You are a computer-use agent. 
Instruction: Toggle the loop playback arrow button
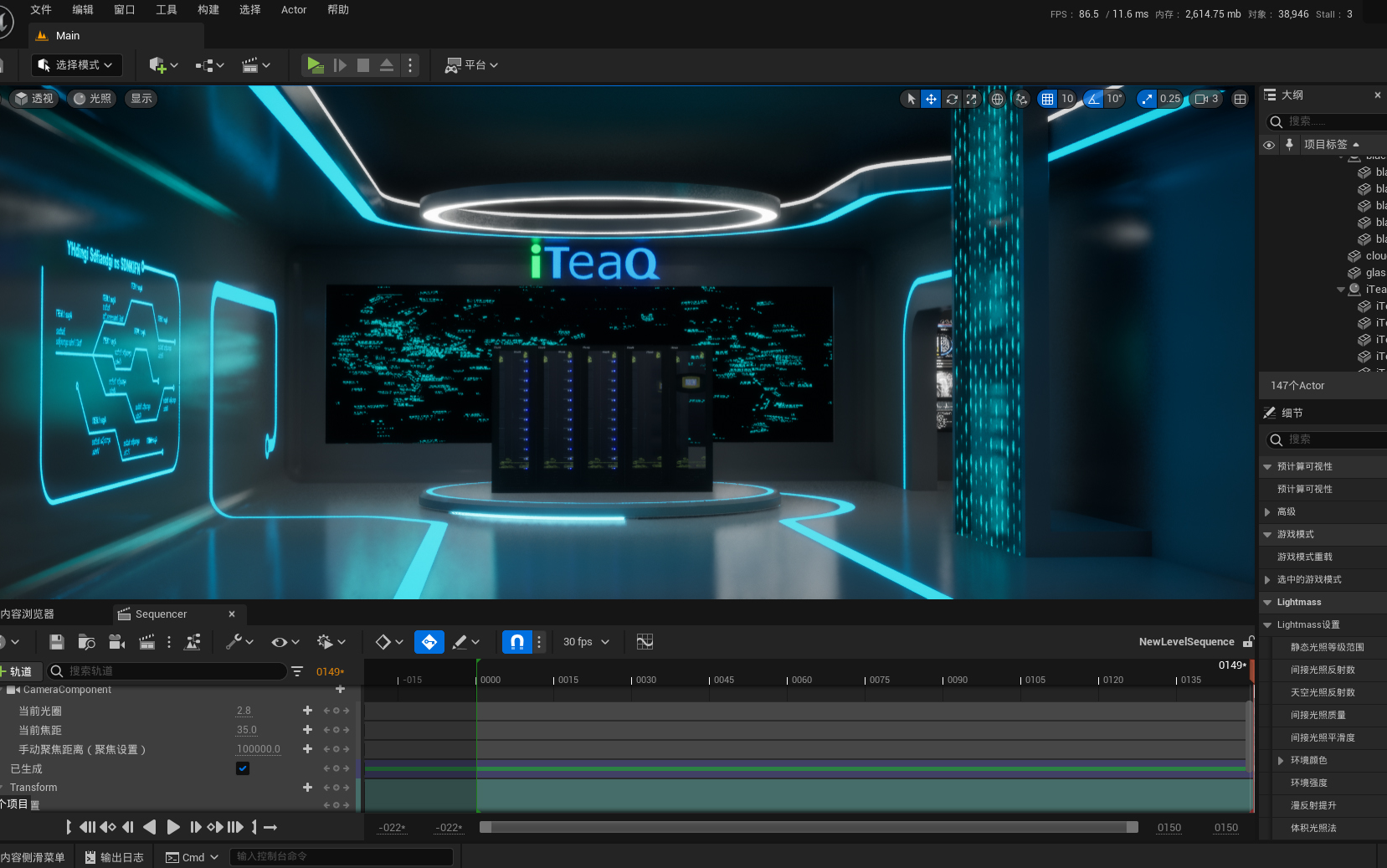(270, 827)
